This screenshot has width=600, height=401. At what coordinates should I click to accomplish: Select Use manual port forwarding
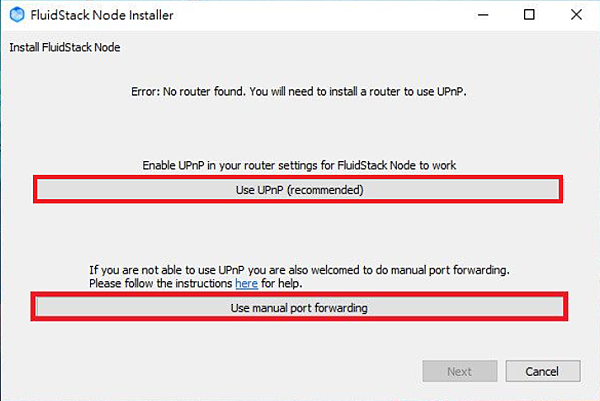point(299,307)
